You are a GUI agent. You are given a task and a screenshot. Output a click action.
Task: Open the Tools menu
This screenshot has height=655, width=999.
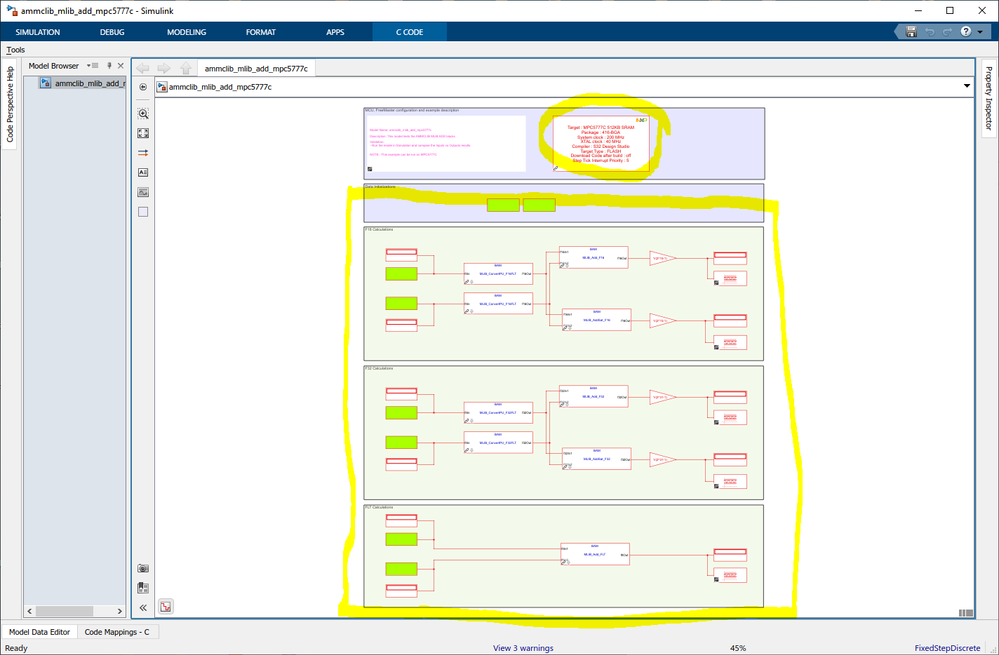pos(15,50)
